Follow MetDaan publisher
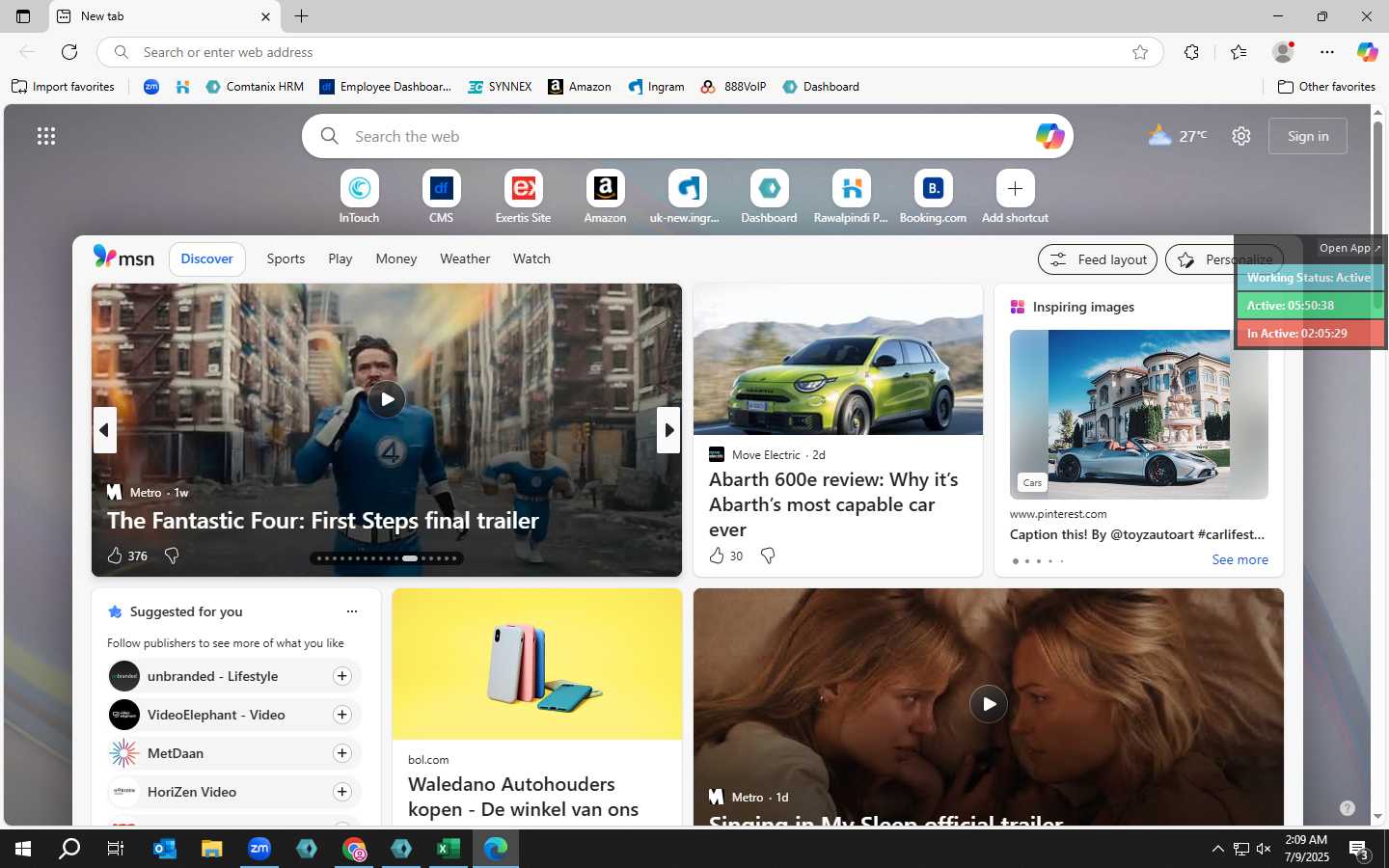The height and width of the screenshot is (868, 1389). click(x=341, y=753)
